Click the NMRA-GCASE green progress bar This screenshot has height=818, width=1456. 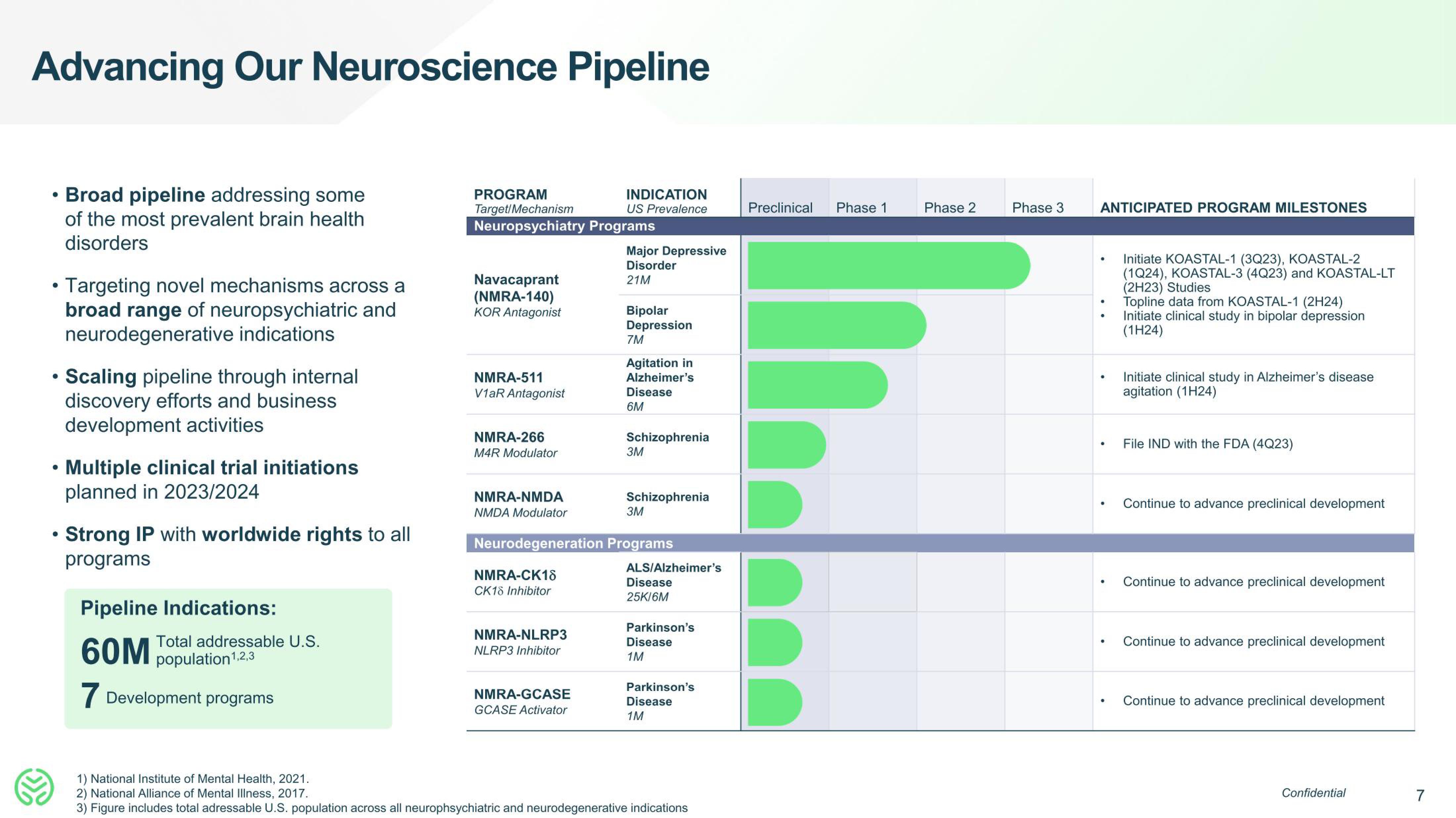tap(774, 702)
